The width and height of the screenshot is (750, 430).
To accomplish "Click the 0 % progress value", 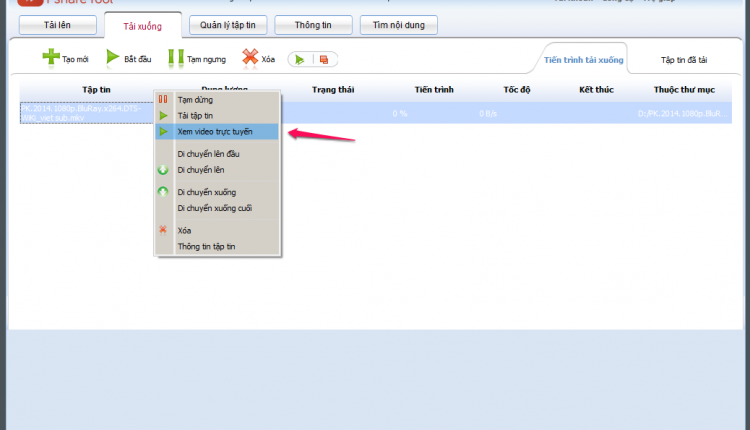I will click(x=400, y=113).
